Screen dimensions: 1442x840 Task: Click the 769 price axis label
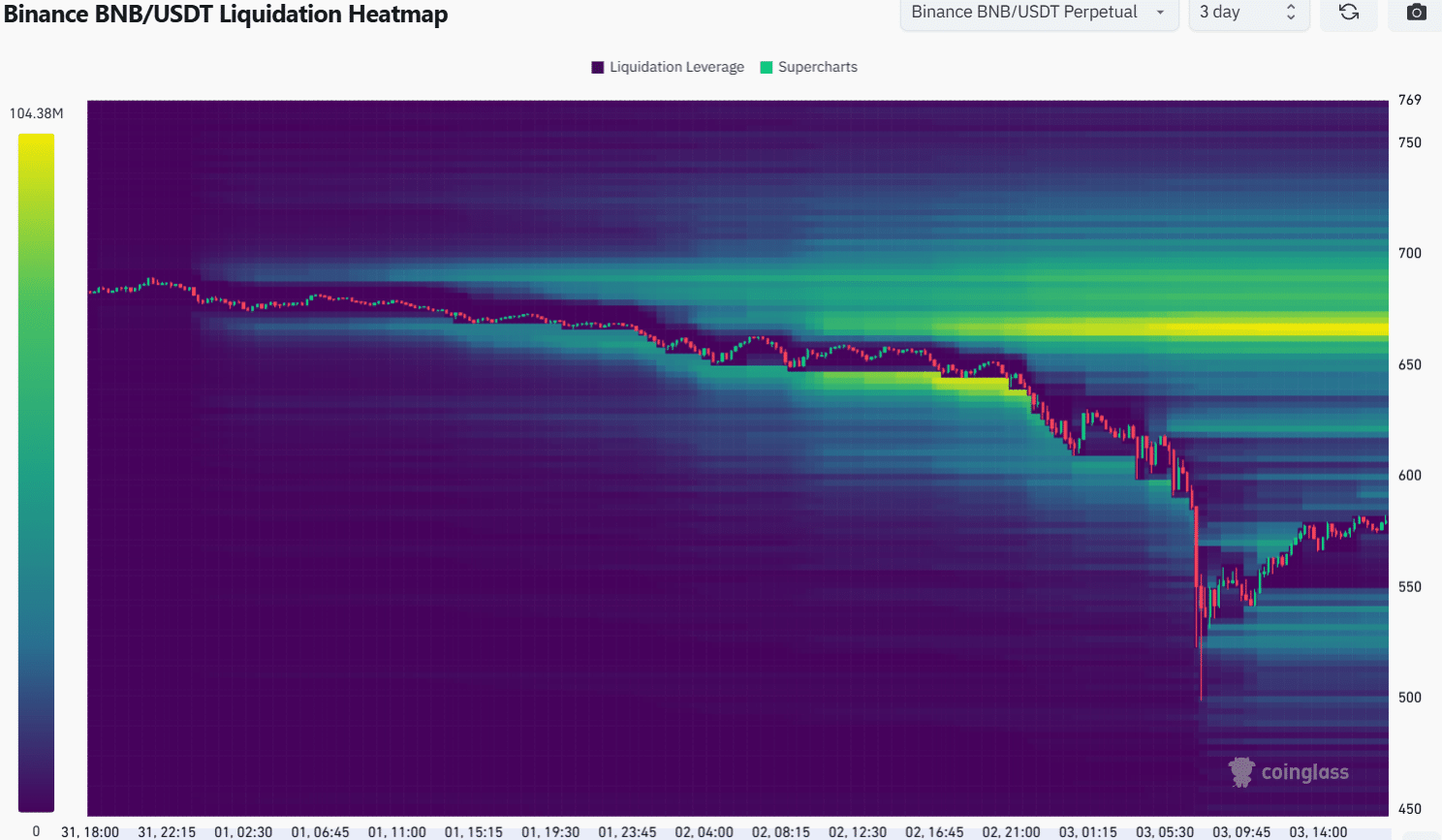1410,100
